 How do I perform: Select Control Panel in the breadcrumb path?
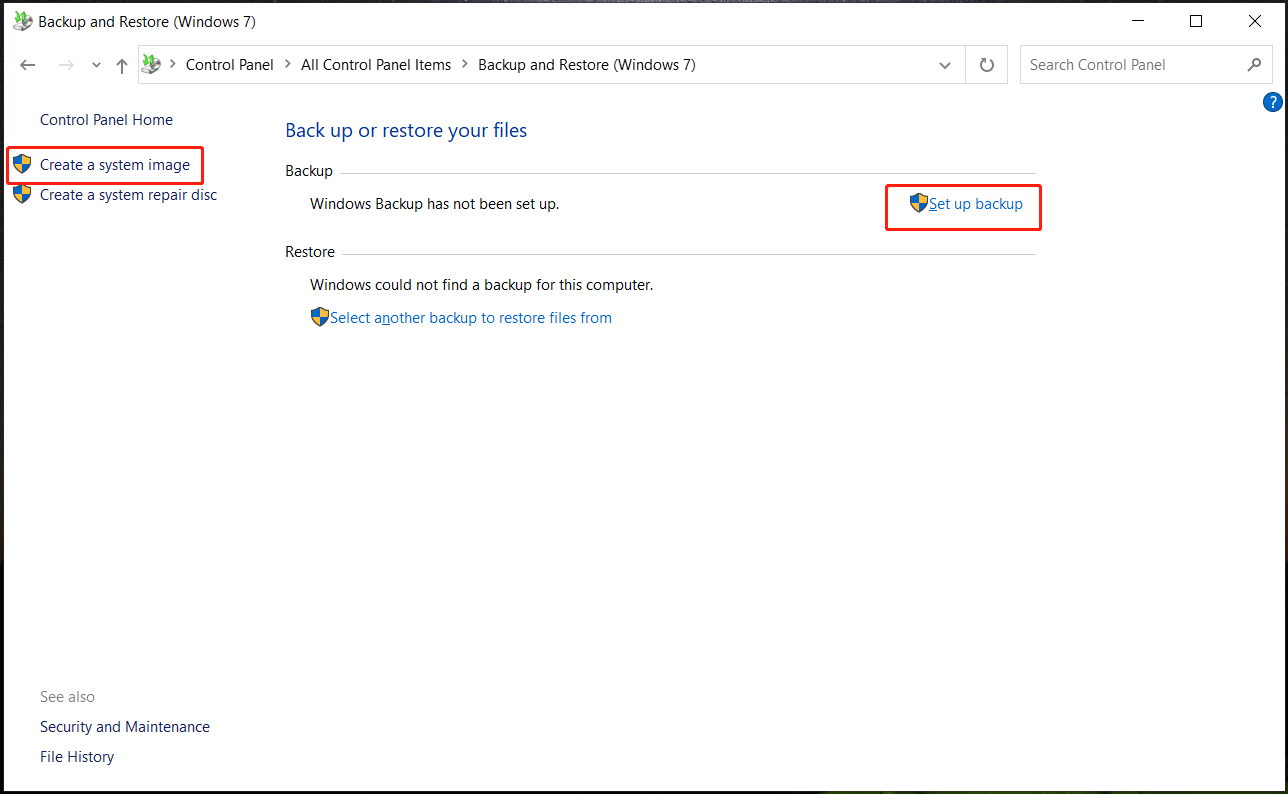click(x=229, y=64)
